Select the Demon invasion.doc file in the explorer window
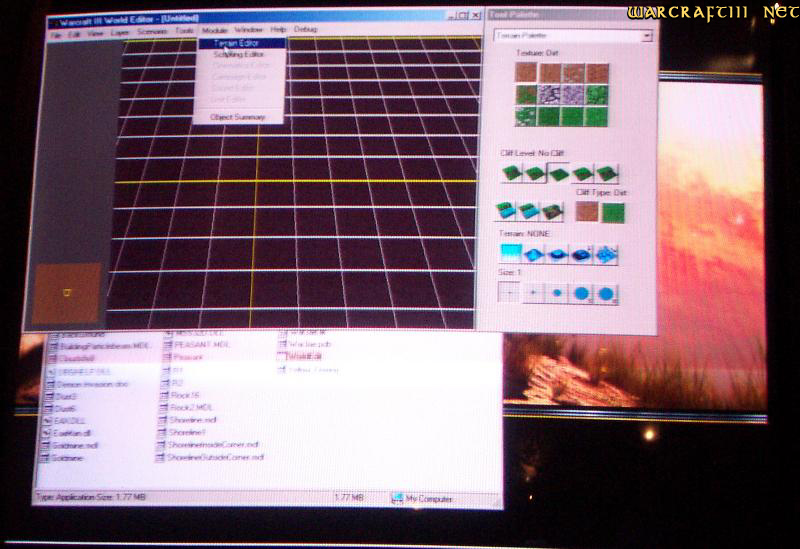 (87, 384)
